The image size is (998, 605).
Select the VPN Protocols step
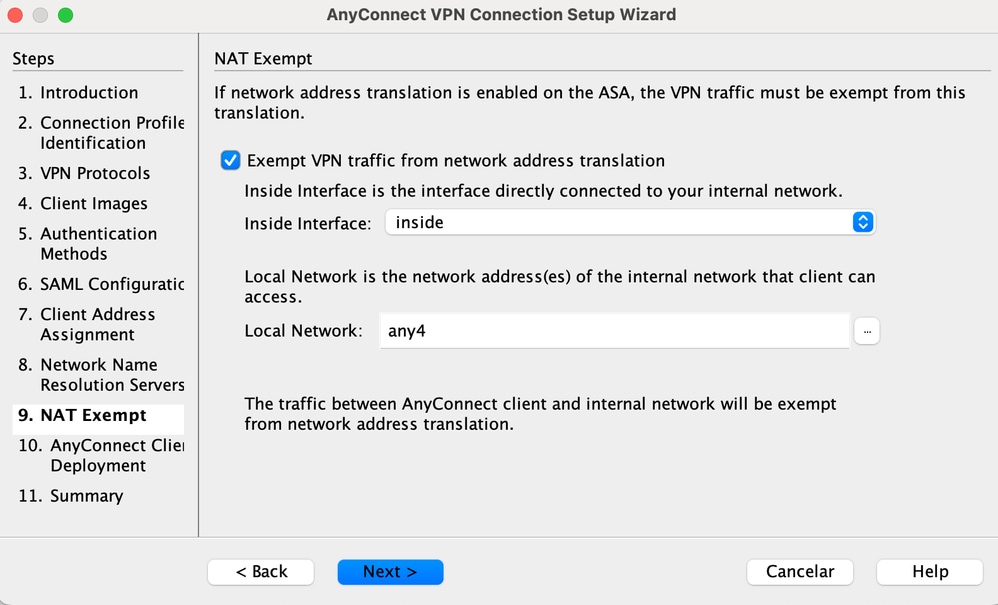[95, 173]
